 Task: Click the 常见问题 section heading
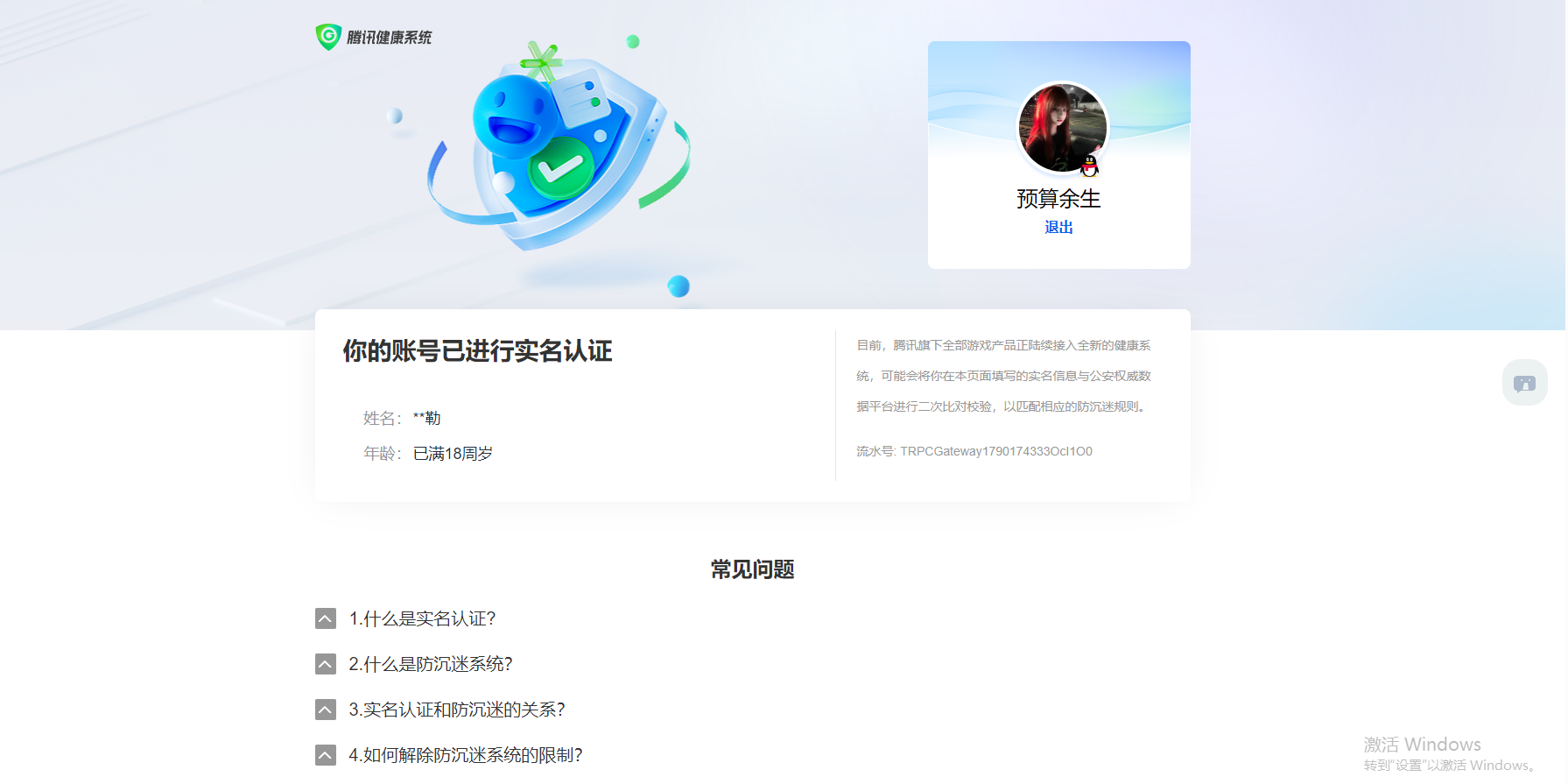point(753,569)
